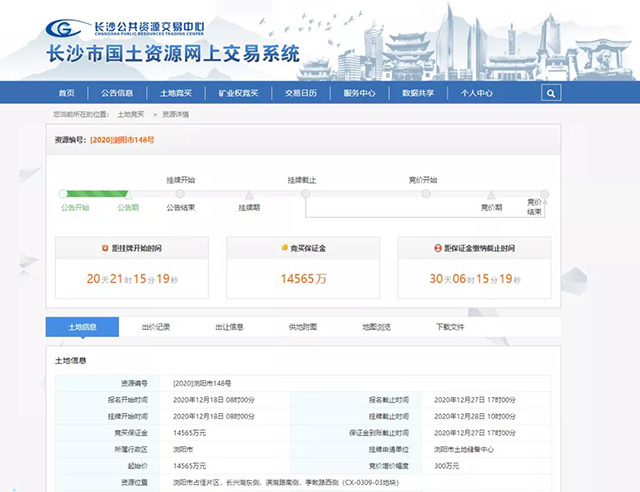Click the green 公告开始 progress segment
Screen dimensions: 640x492
(92, 194)
